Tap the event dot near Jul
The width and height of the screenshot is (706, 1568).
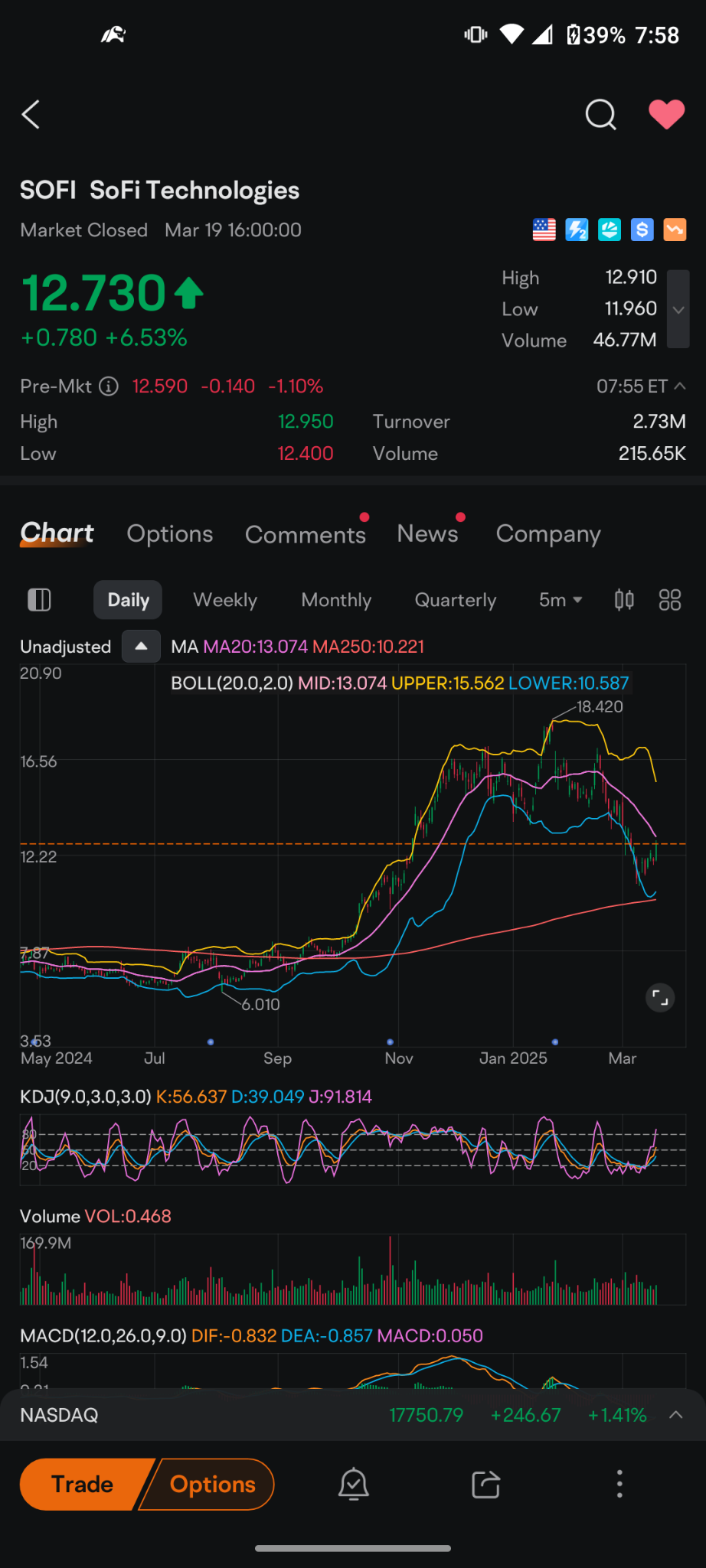tap(211, 1042)
